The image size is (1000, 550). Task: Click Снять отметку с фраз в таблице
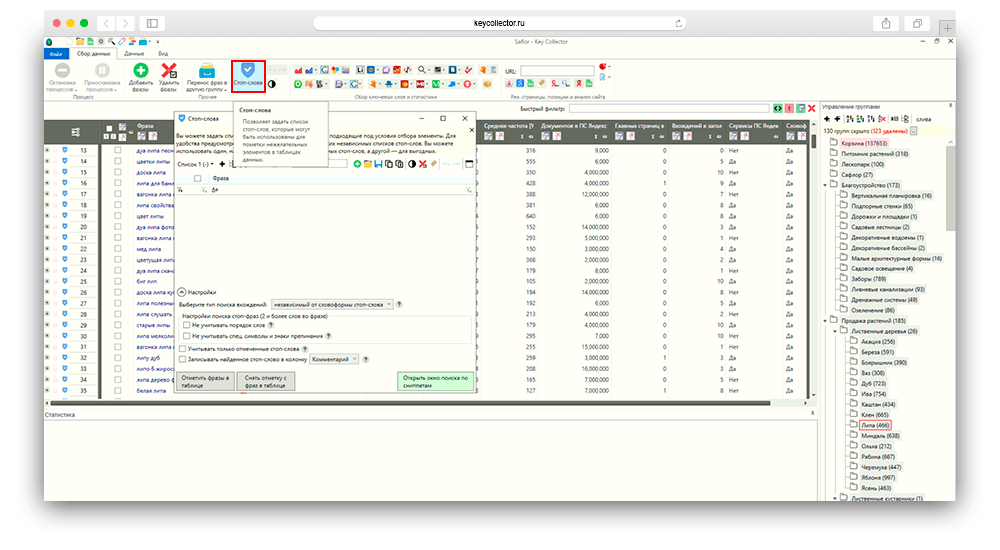coord(265,382)
